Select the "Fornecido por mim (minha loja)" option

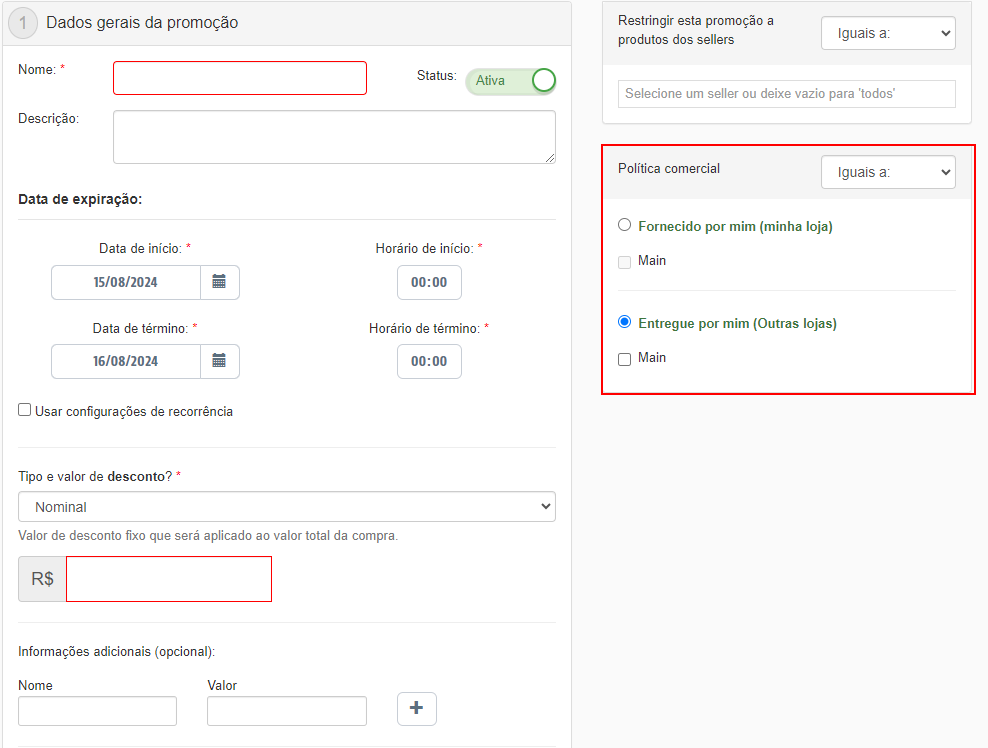[624, 225]
